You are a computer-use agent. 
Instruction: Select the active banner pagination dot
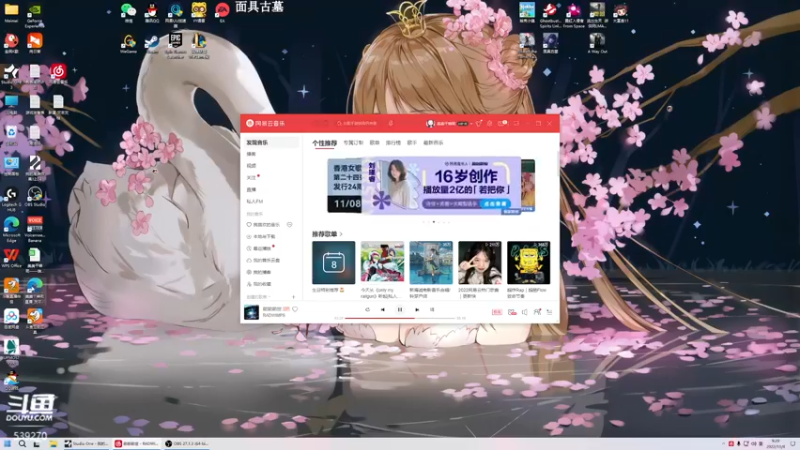pos(434,222)
